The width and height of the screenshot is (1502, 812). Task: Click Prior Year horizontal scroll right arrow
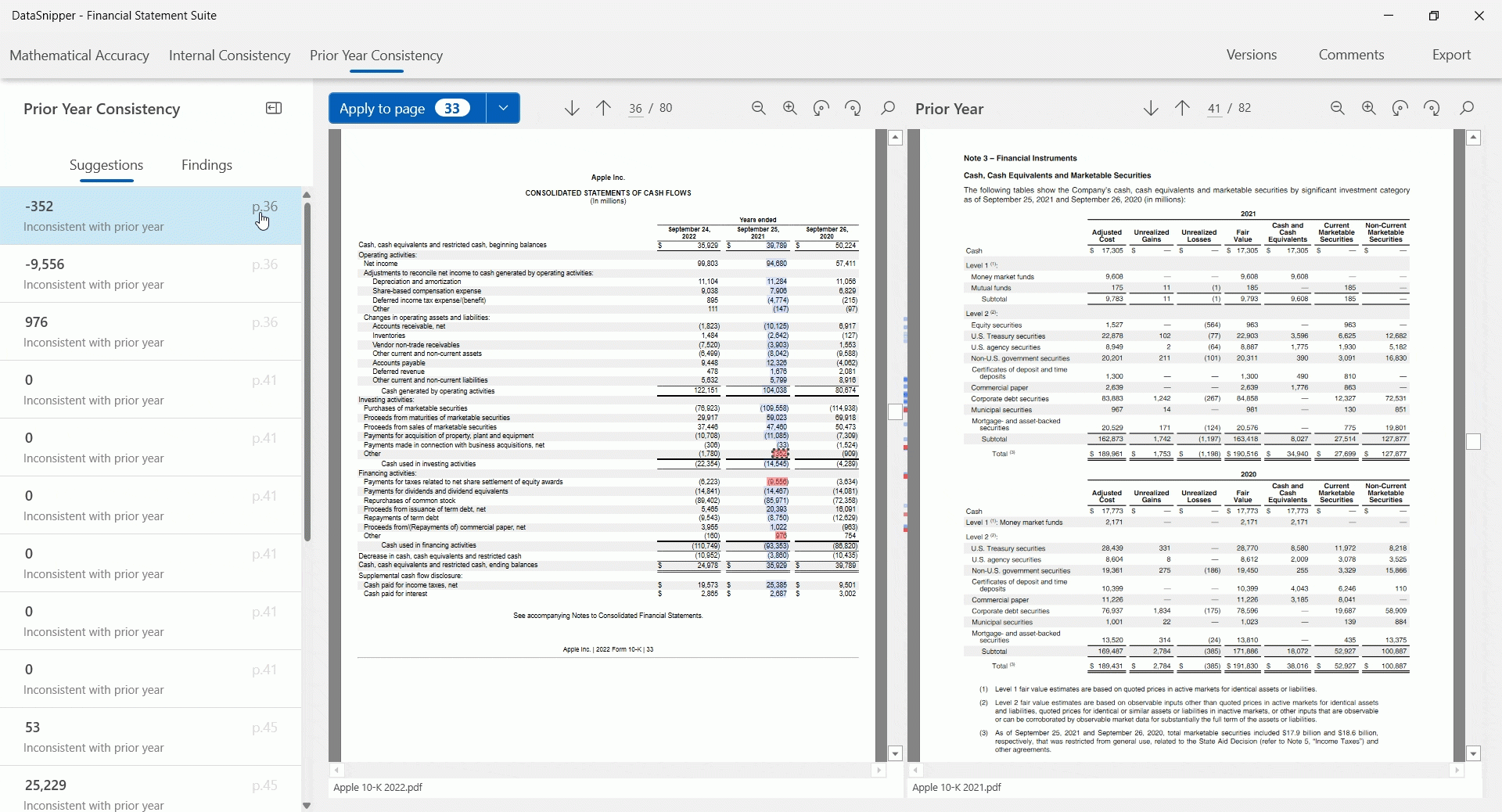(1457, 771)
